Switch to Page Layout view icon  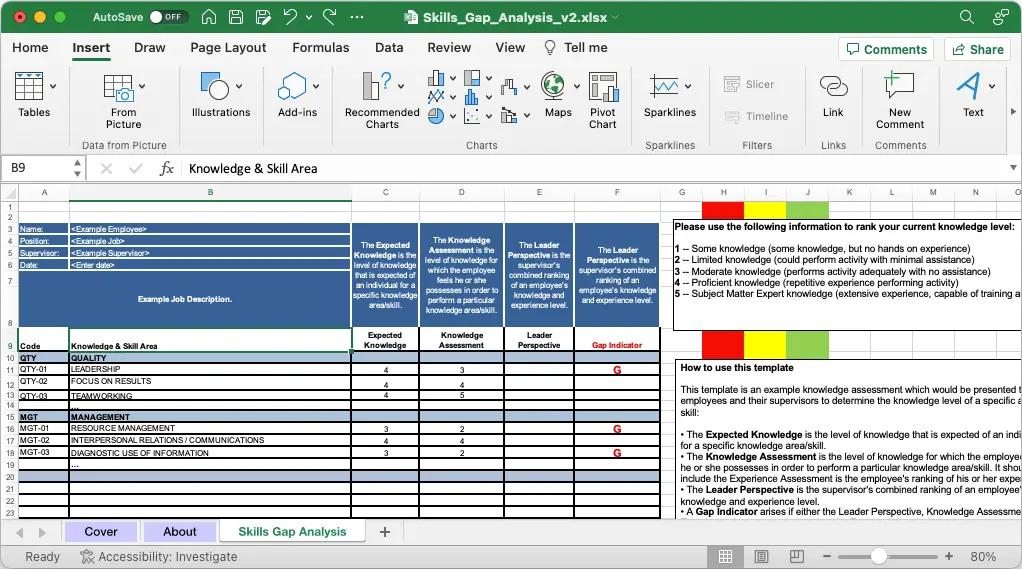[761, 557]
